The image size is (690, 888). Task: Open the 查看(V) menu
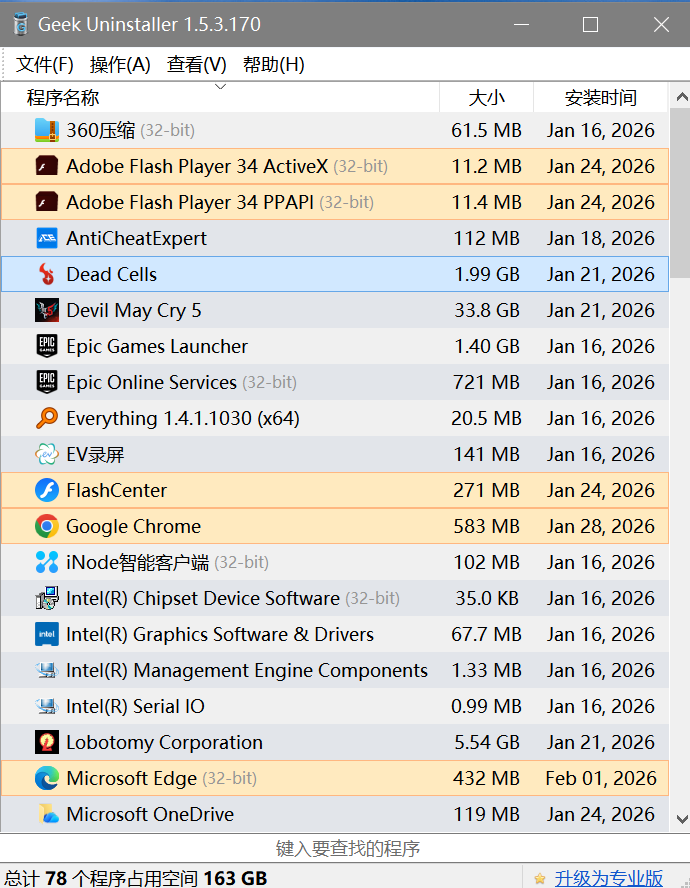point(197,65)
